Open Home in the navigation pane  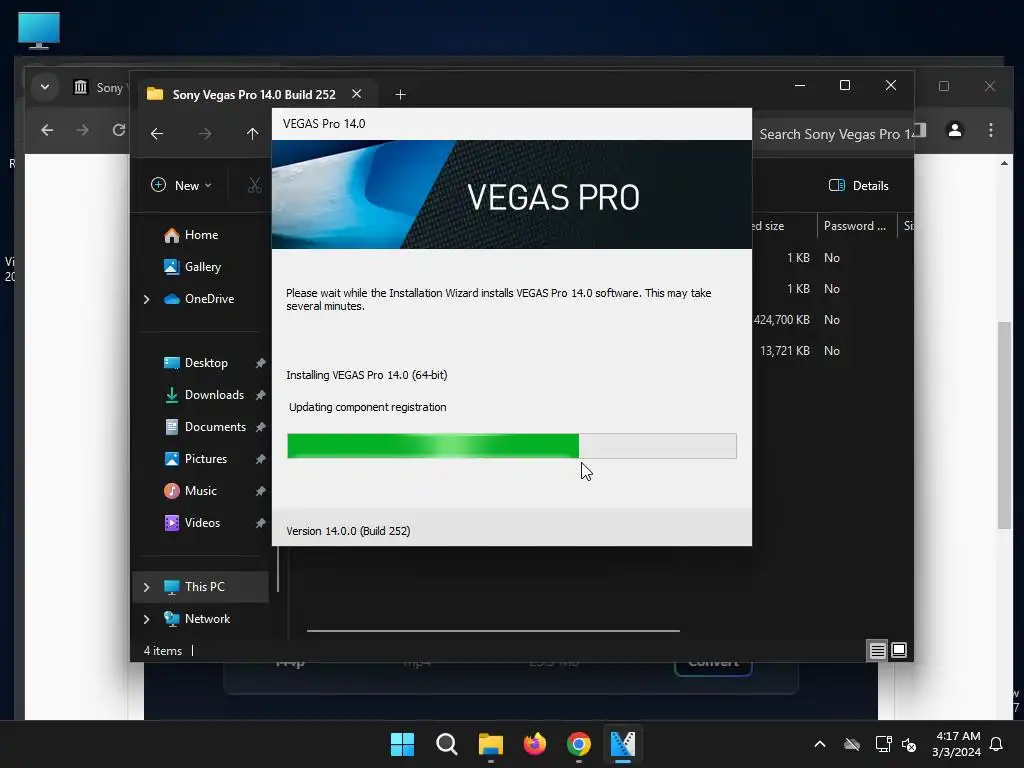[201, 235]
